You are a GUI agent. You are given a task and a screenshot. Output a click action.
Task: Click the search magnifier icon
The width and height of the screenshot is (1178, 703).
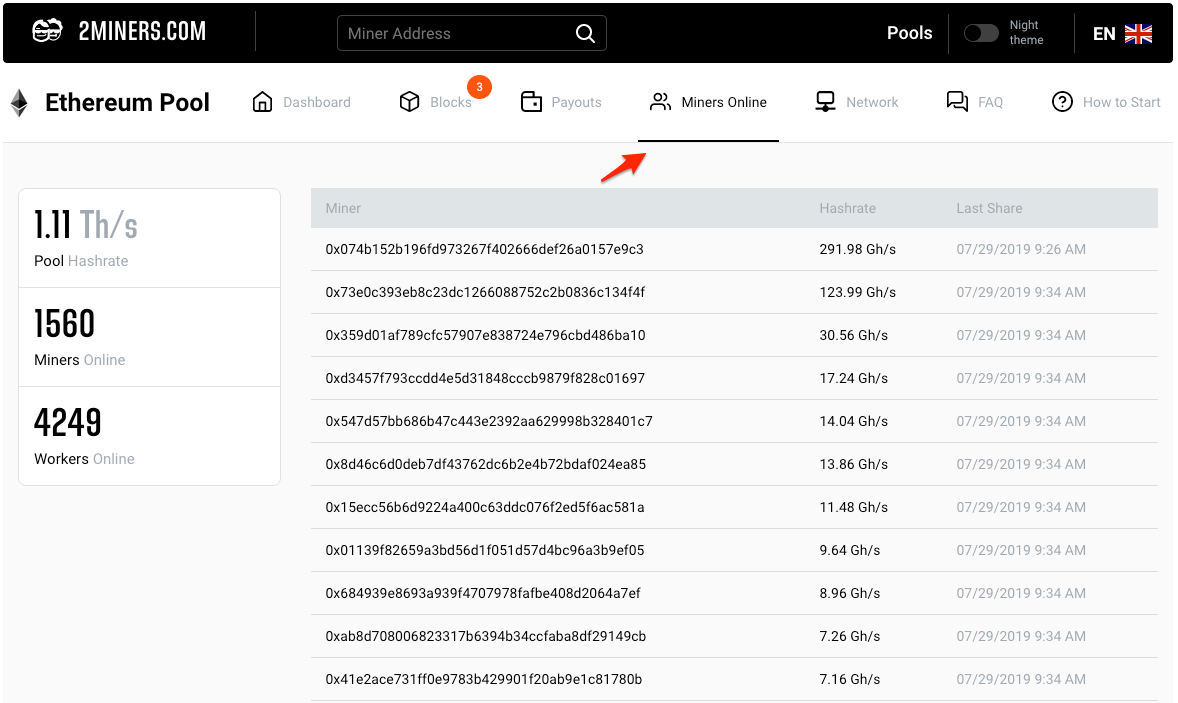pos(585,33)
